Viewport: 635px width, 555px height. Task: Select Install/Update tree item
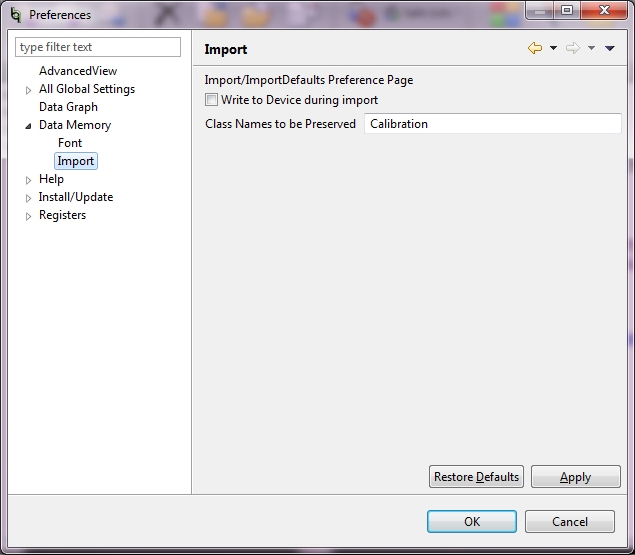tap(76, 197)
